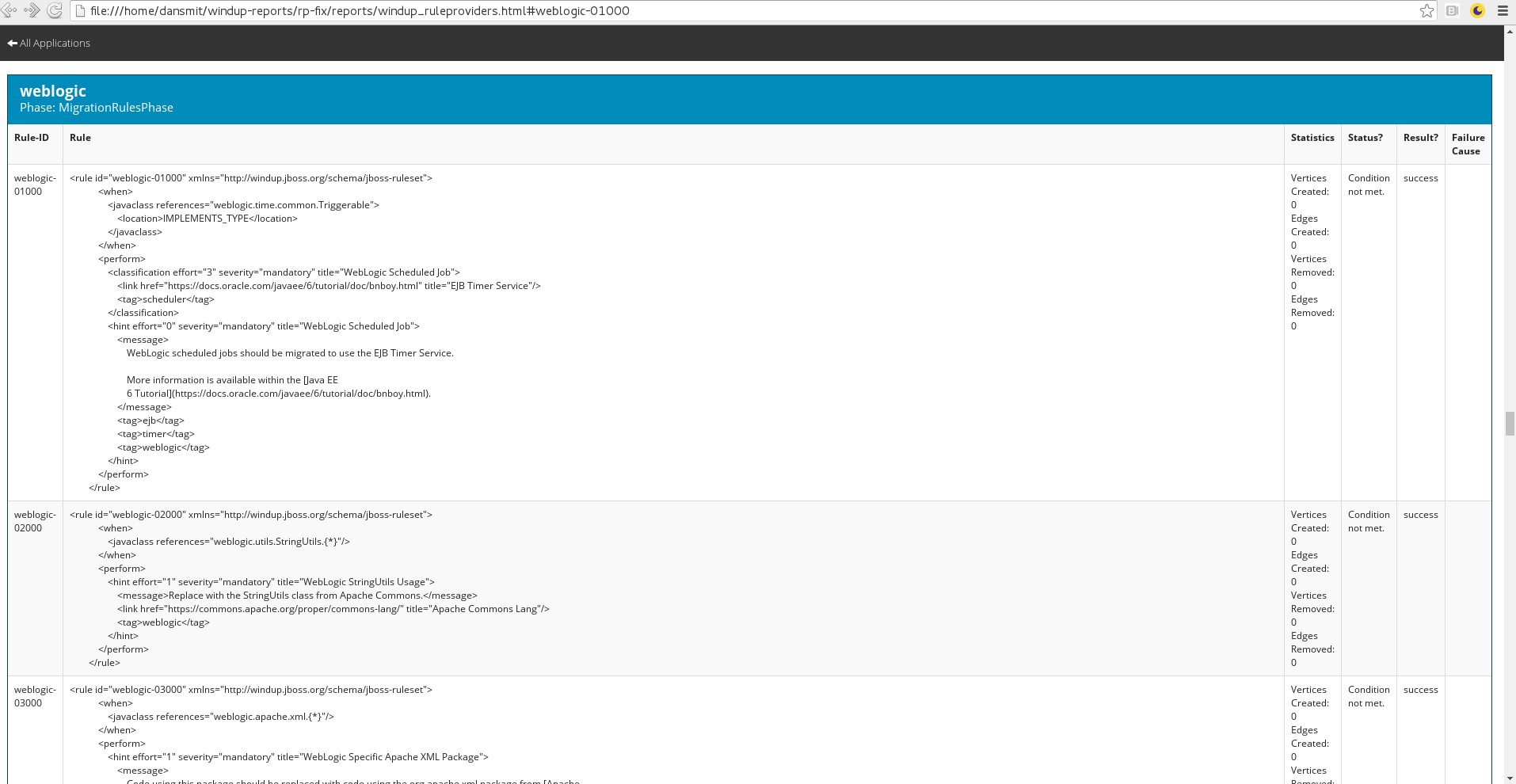
Task: Click the WebLogic Scheduled Job classification line
Action: [284, 272]
